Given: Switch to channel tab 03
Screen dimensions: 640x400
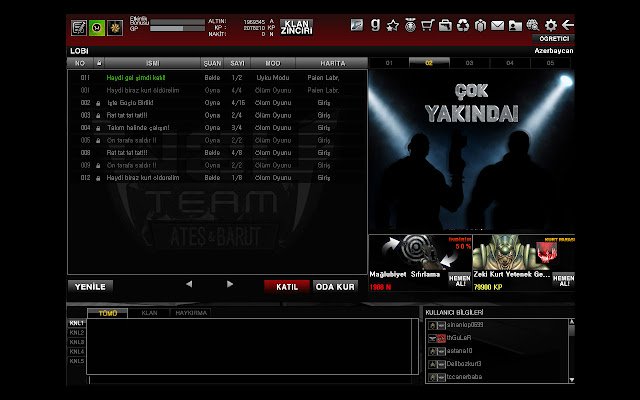Looking at the screenshot, I should click(x=469, y=63).
